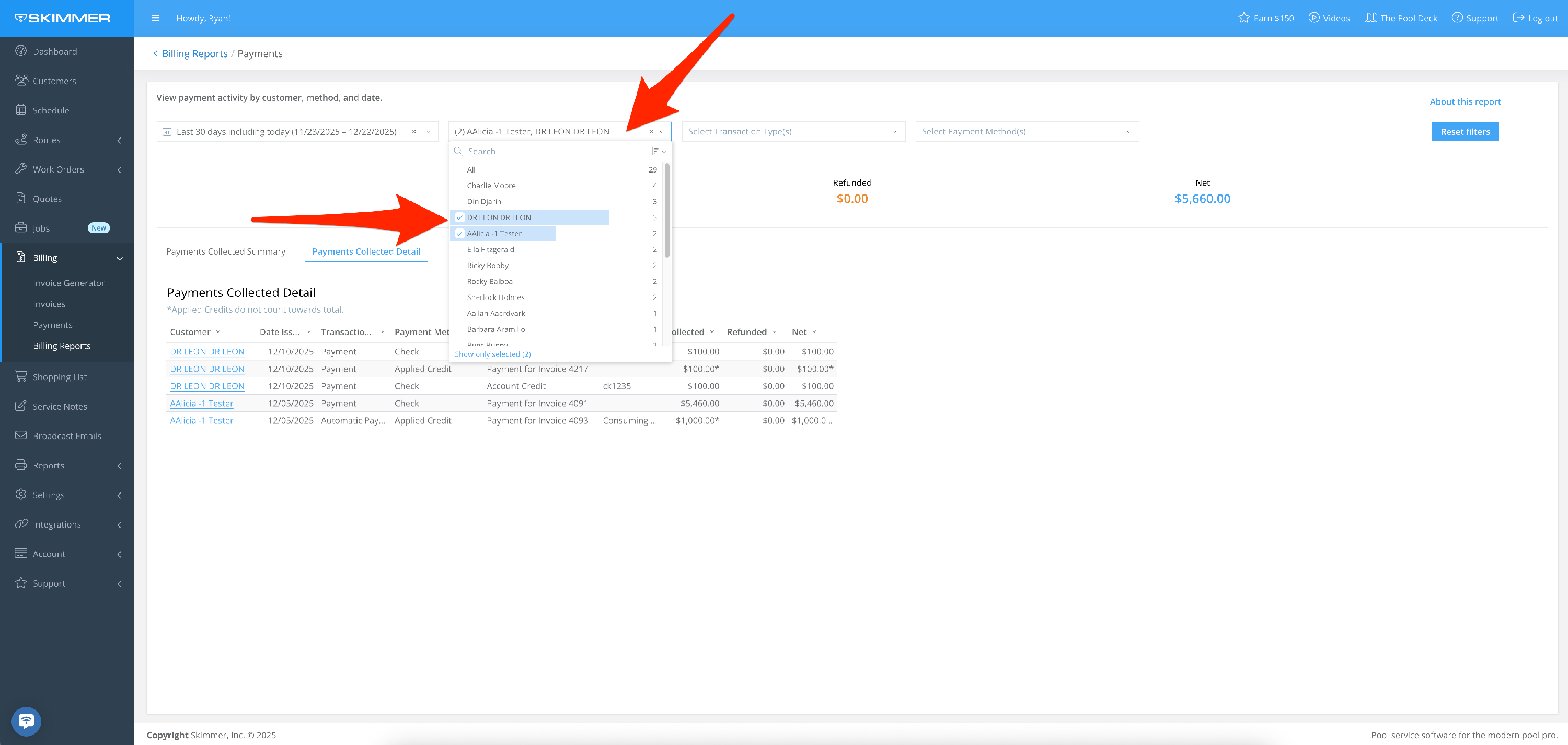
Task: Uncheck DR LEON DR LEON customer
Action: point(459,217)
